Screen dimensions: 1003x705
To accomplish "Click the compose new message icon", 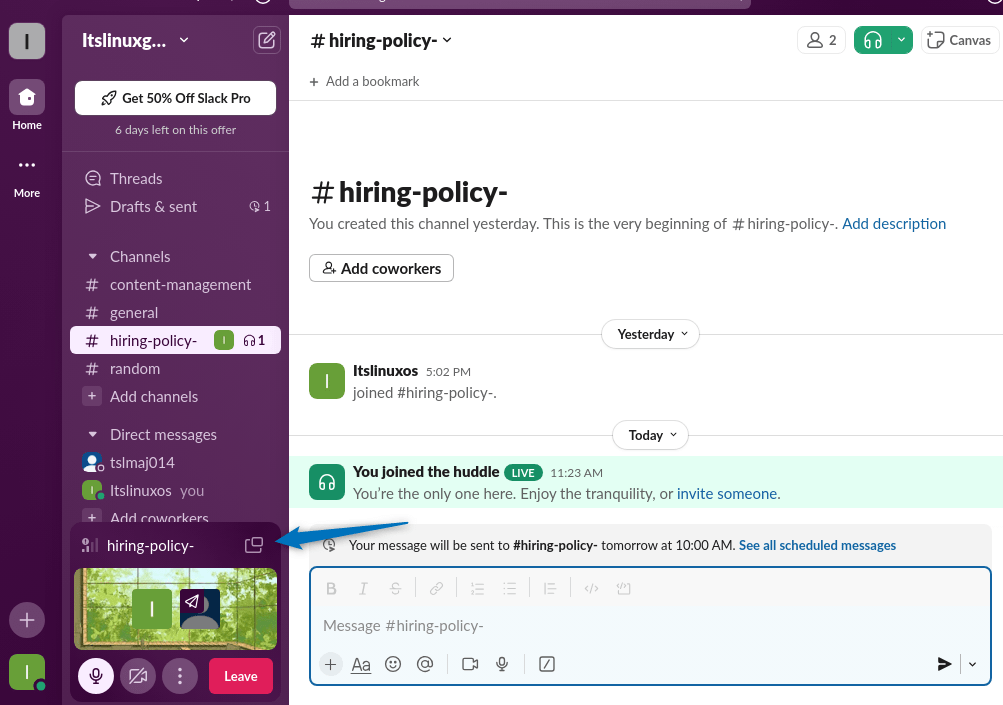I will coord(266,41).
